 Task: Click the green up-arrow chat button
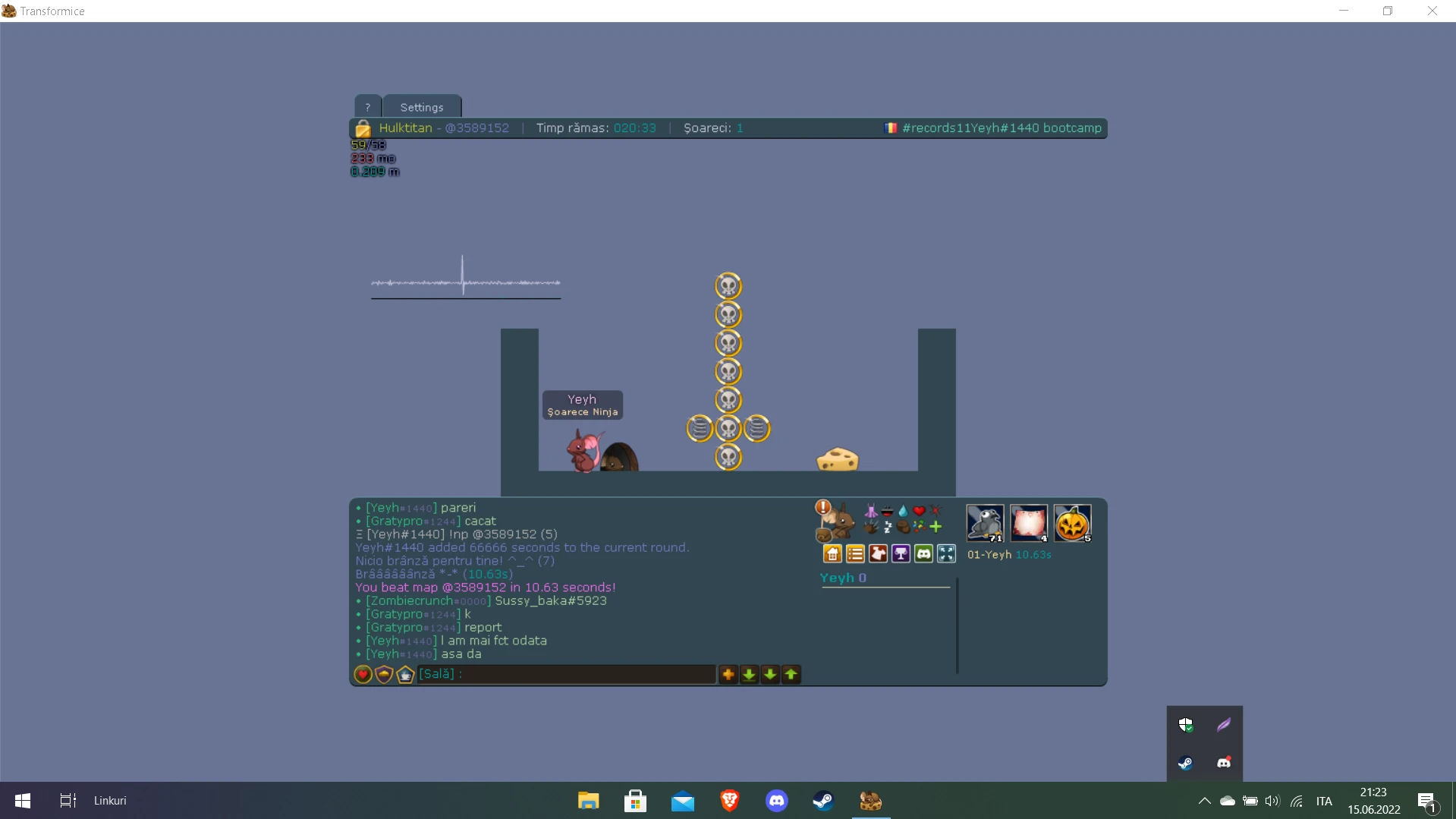click(791, 674)
